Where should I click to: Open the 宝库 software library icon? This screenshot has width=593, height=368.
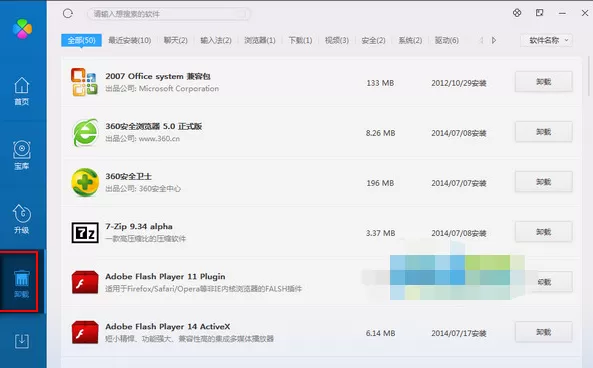(x=22, y=155)
